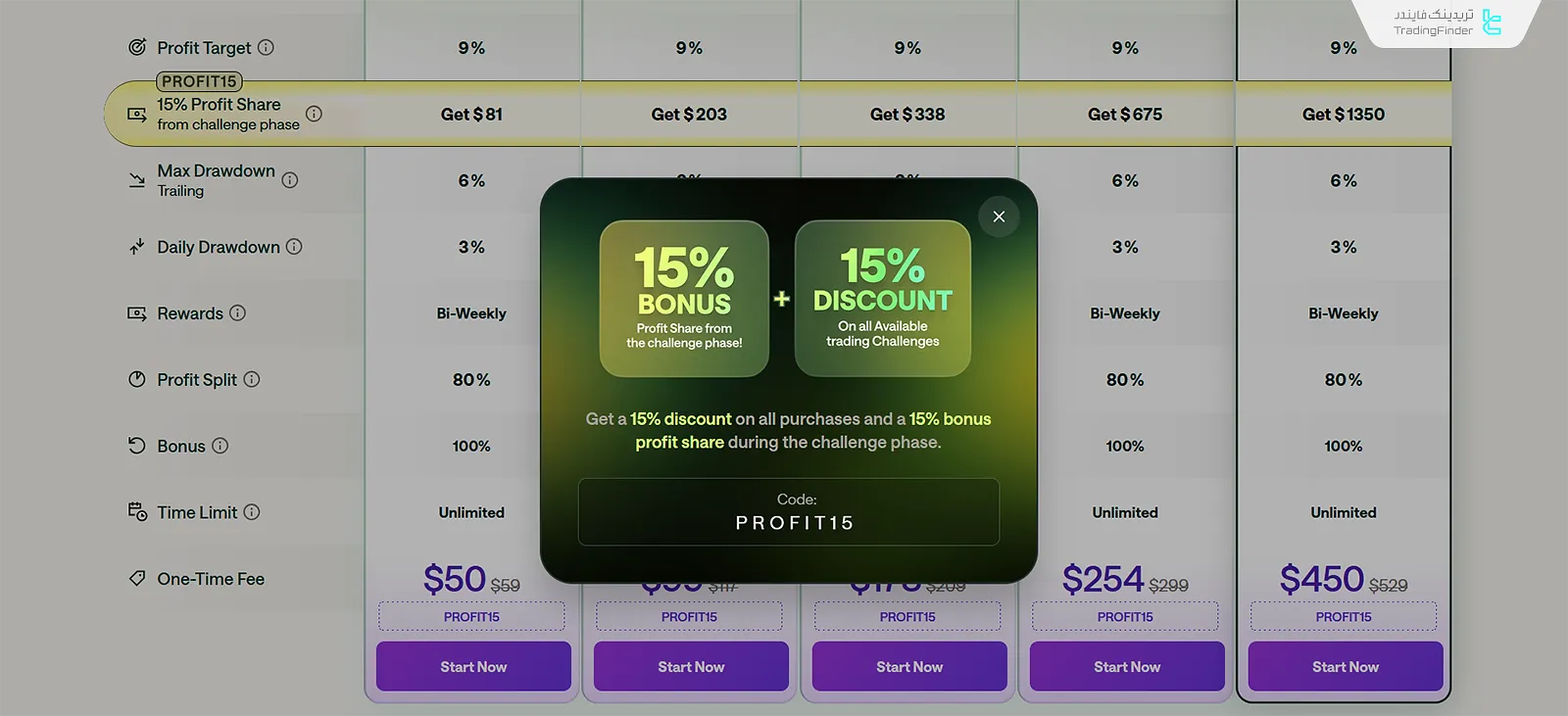
Task: Click the Bonus info icon
Action: click(220, 446)
